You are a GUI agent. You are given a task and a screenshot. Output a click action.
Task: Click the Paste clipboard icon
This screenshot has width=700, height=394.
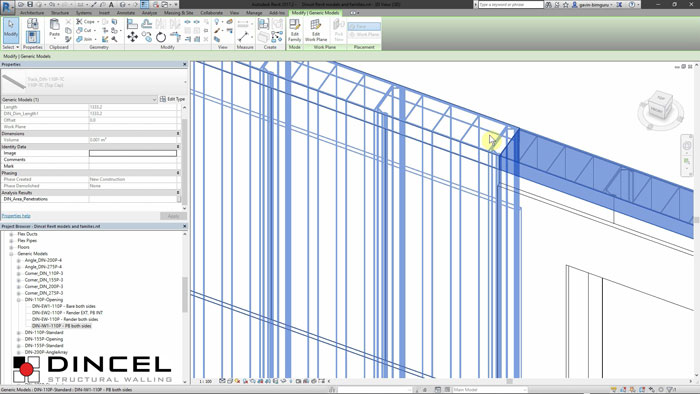tap(54, 28)
